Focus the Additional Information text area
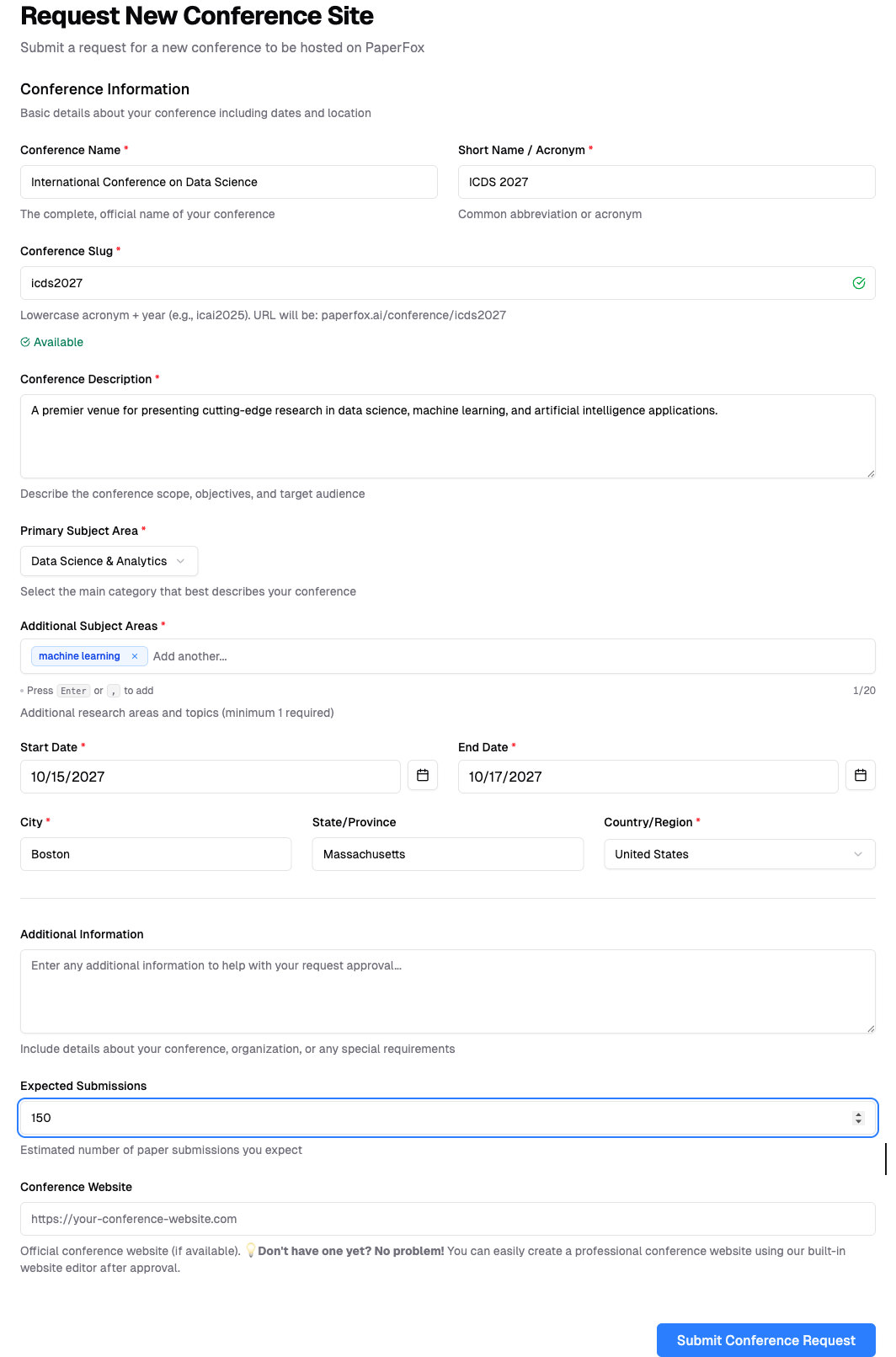896x1357 pixels. 447,991
